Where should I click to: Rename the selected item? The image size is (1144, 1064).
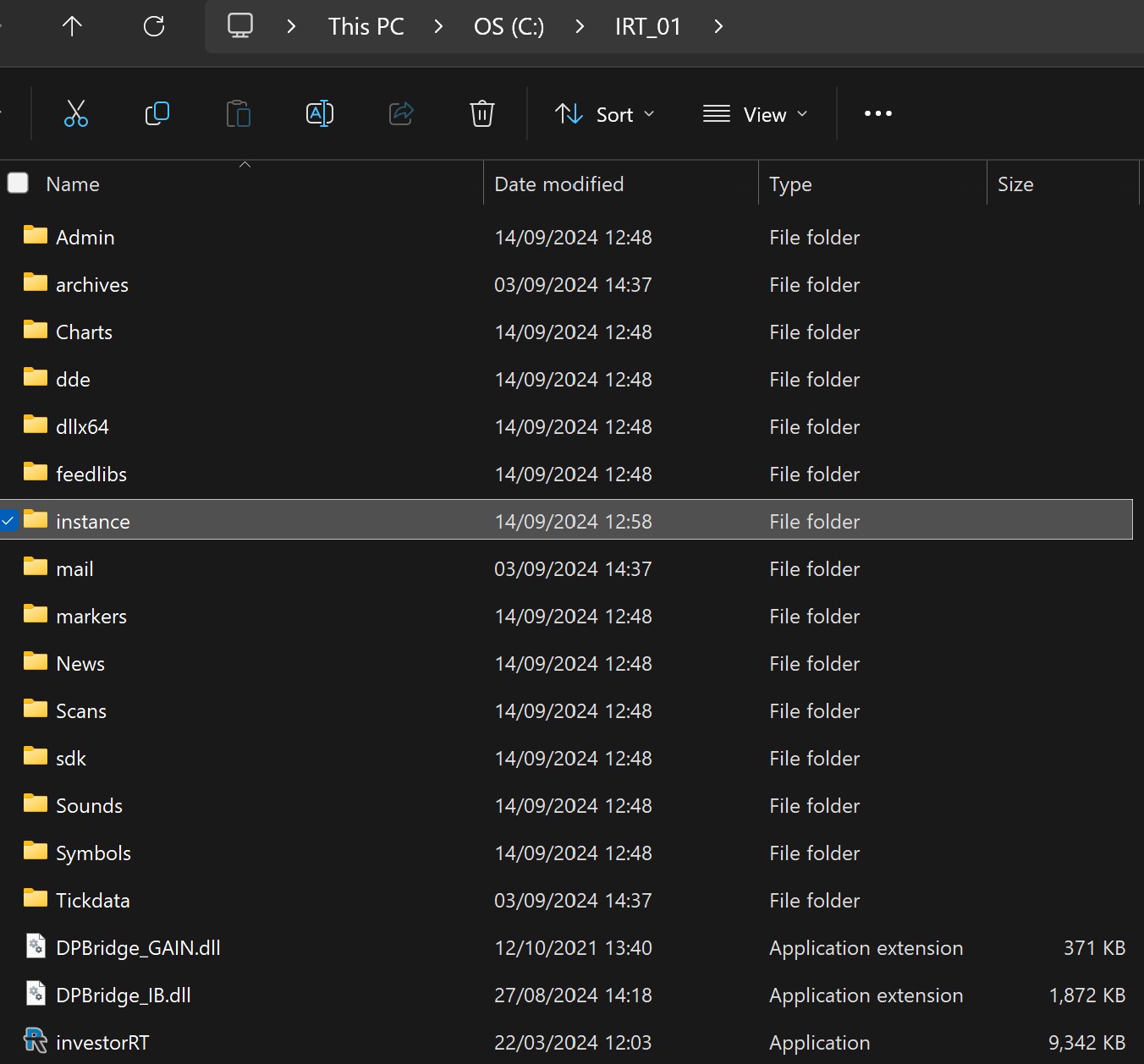(x=320, y=113)
